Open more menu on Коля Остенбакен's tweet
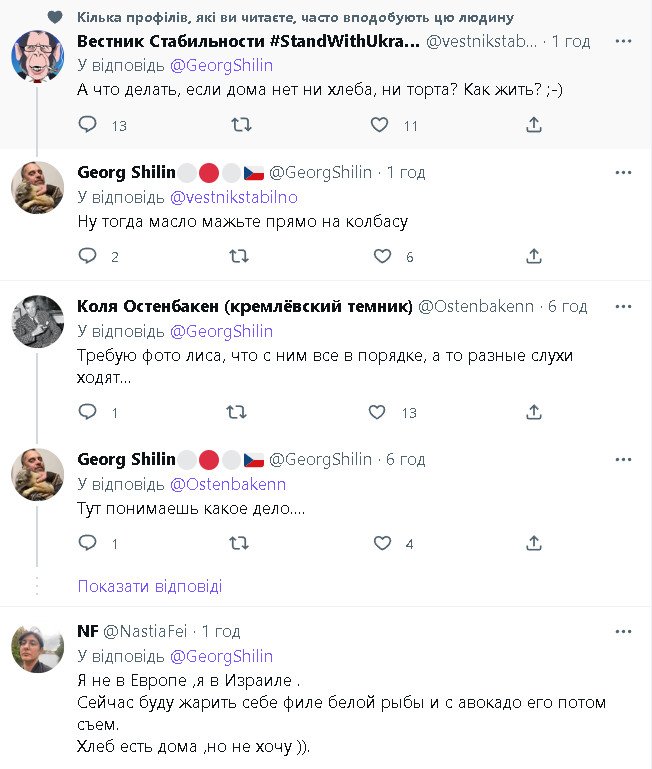Viewport: 652px width, 769px height. pos(623,305)
